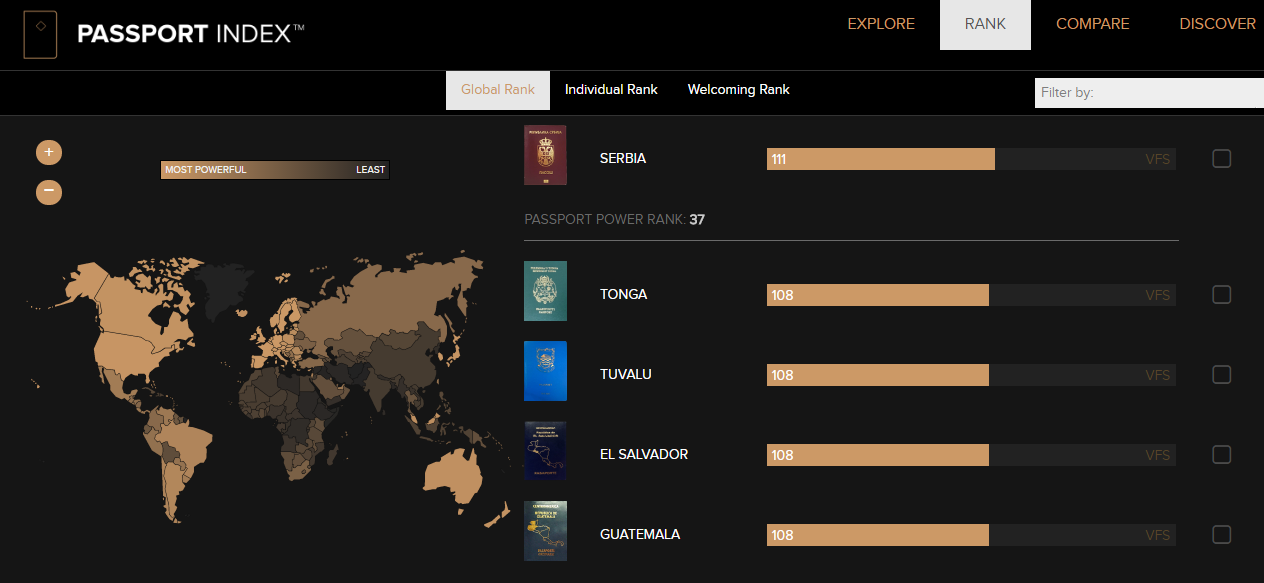The image size is (1264, 583).
Task: Switch to Global Rank tab
Action: point(498,90)
